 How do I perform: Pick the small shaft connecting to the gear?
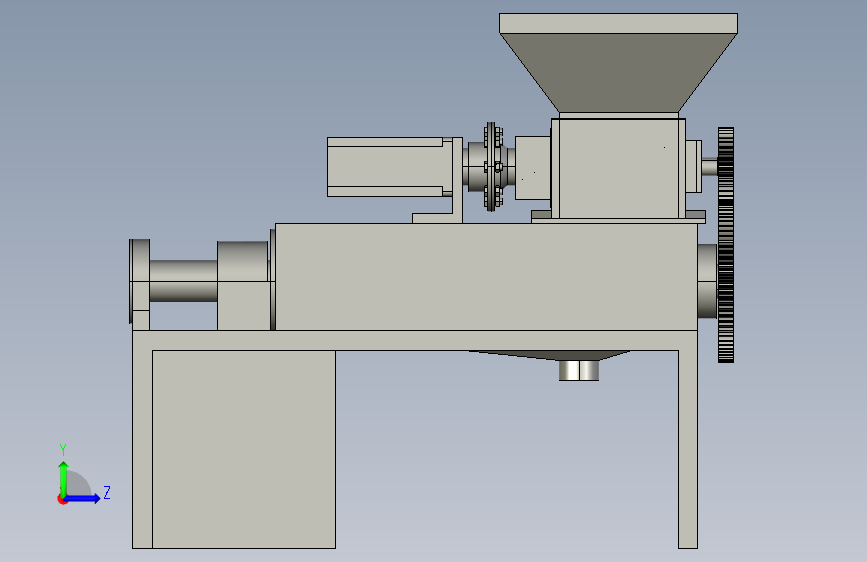[710, 166]
